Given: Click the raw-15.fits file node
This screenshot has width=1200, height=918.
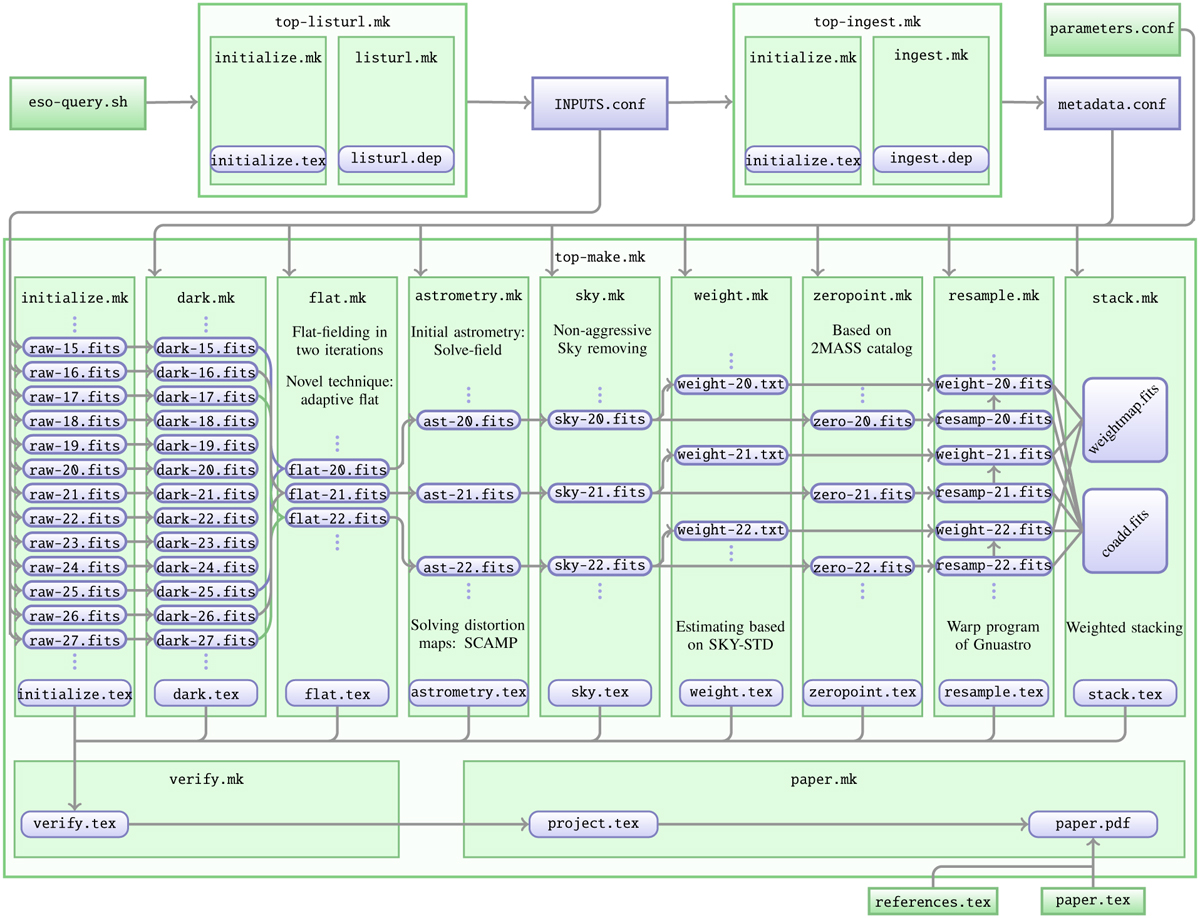Looking at the screenshot, I should [x=72, y=348].
